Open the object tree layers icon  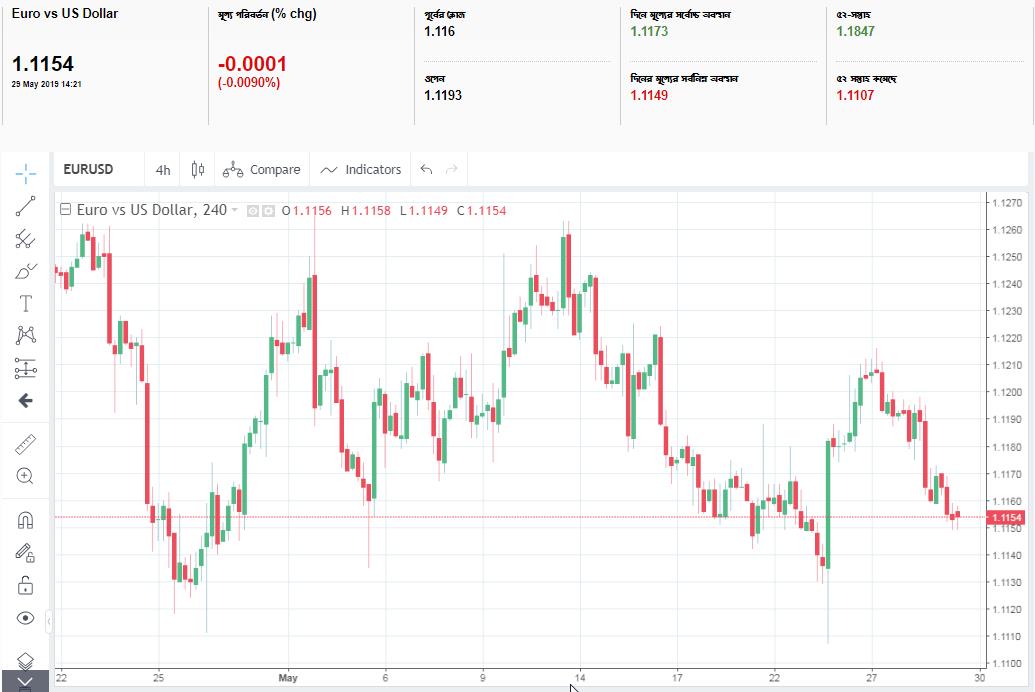[x=25, y=660]
